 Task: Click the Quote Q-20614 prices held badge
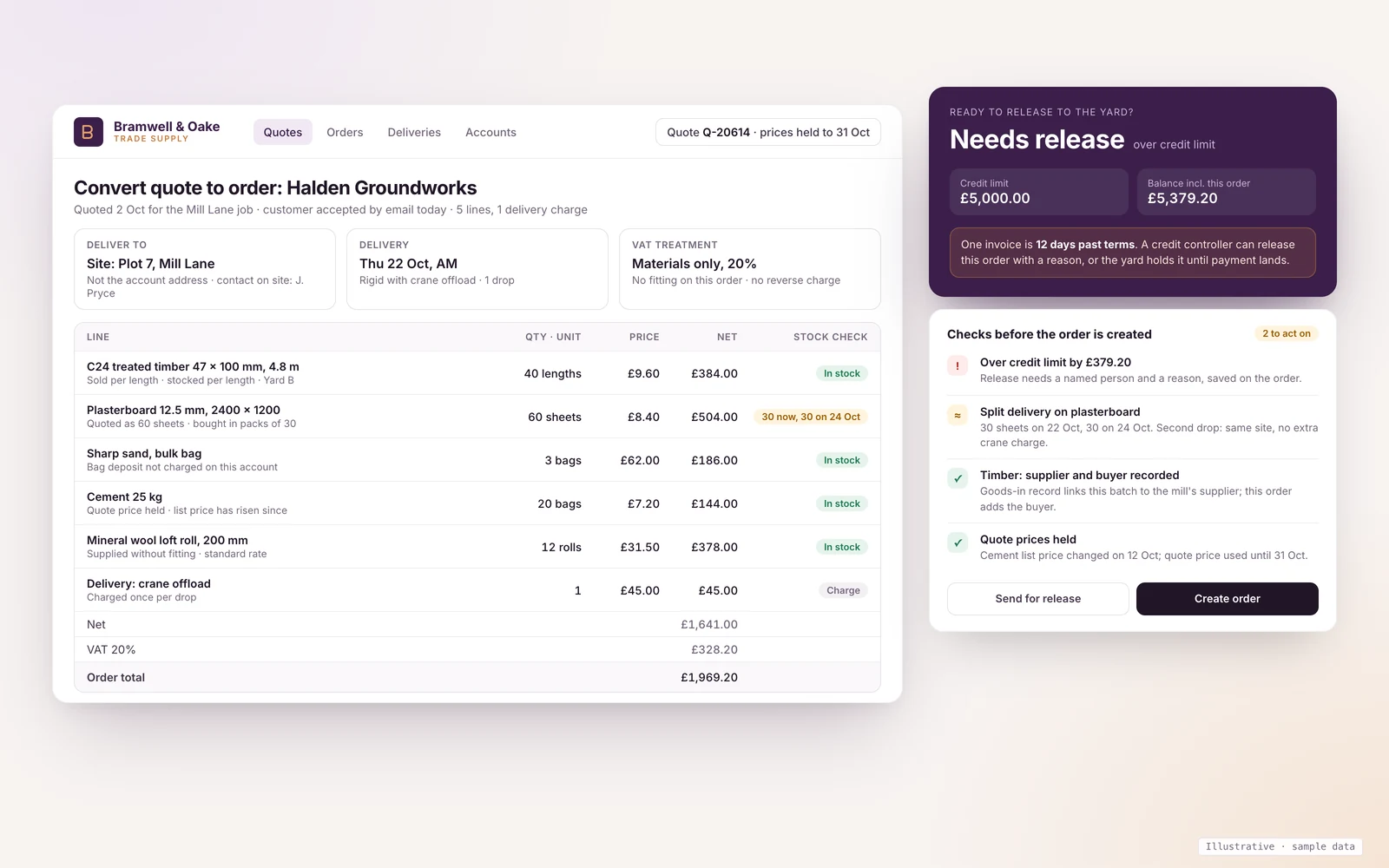point(768,132)
